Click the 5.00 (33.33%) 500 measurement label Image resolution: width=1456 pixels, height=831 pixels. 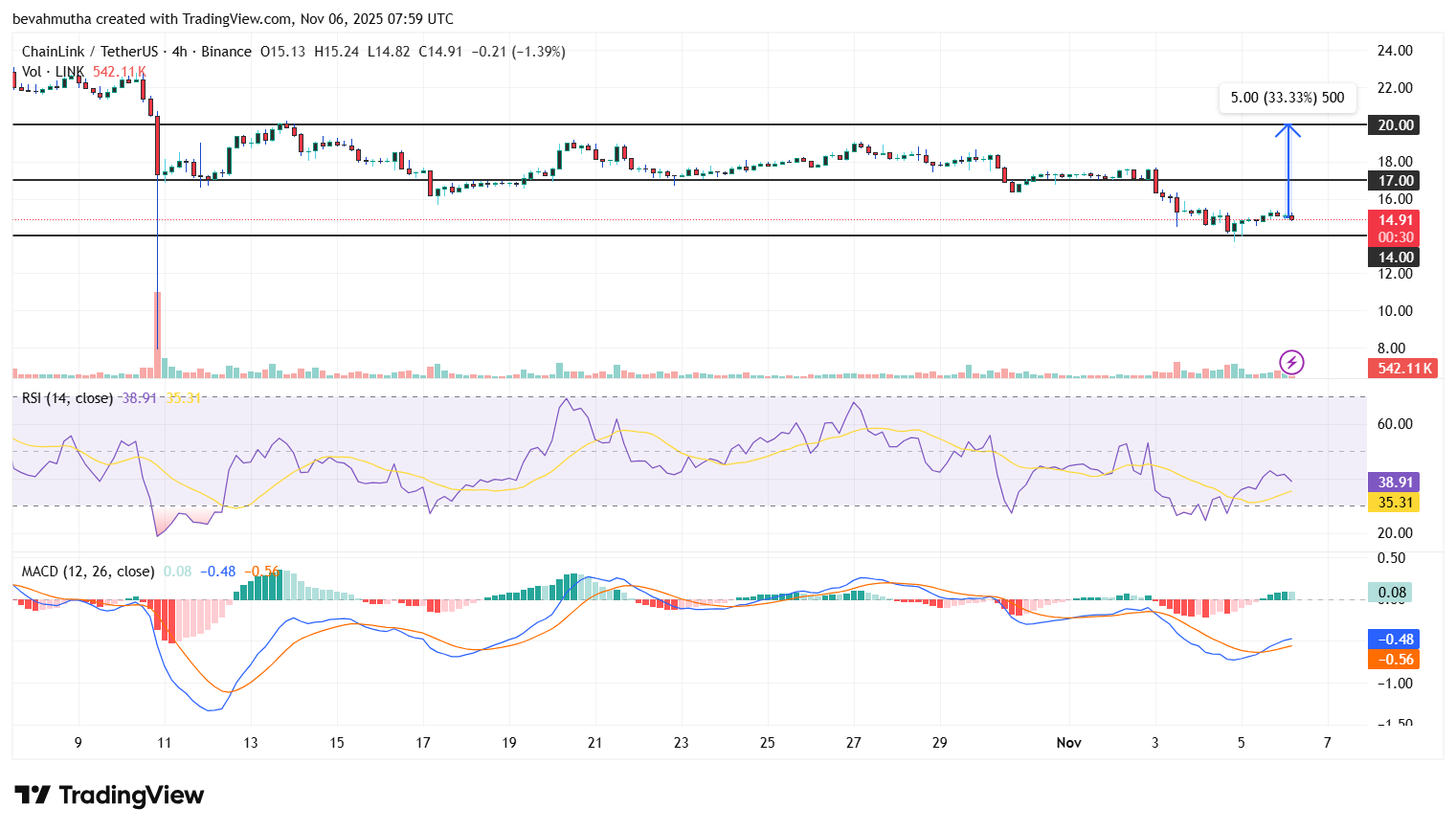1288,97
